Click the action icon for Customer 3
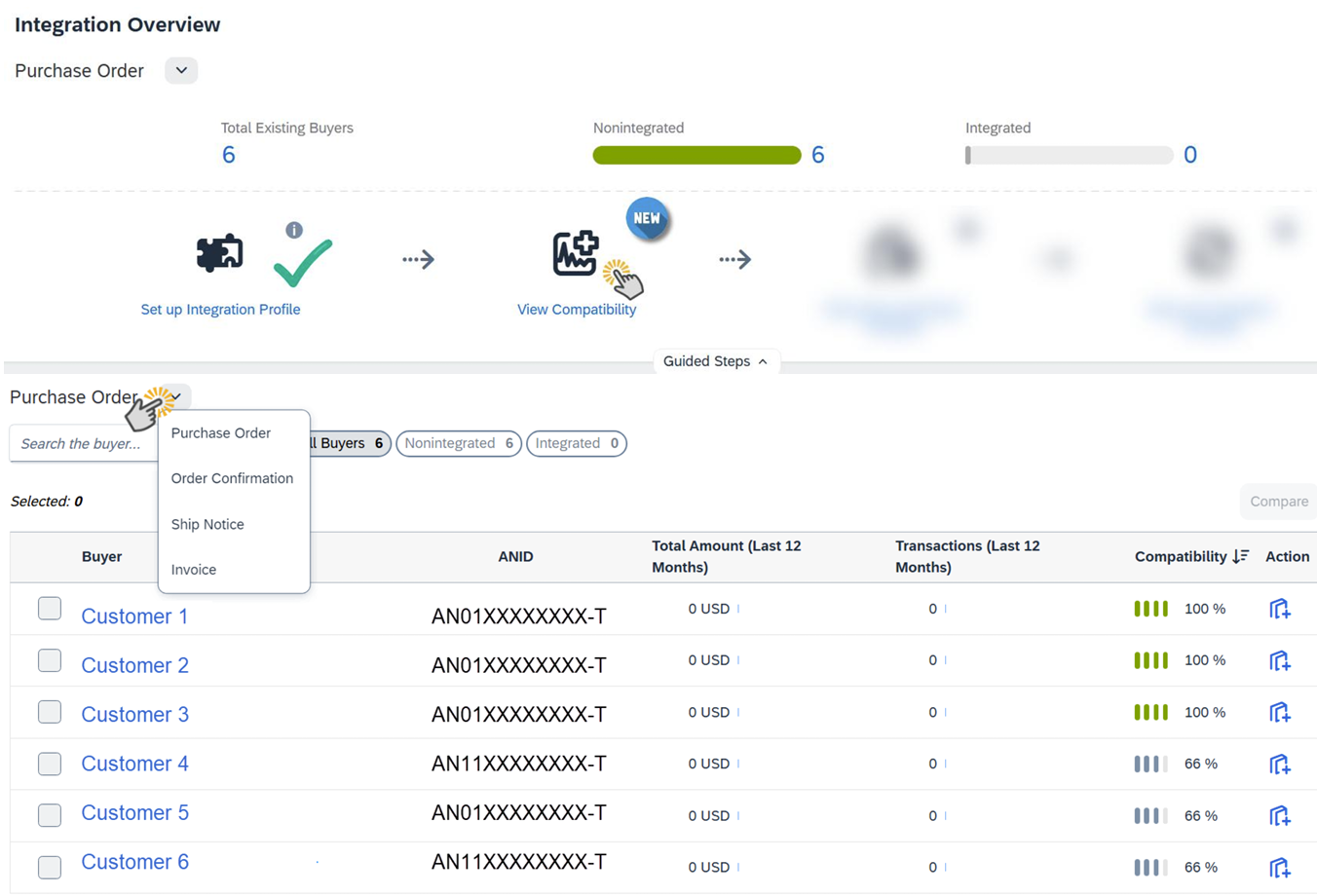This screenshot has height=896, width=1317. click(1279, 713)
